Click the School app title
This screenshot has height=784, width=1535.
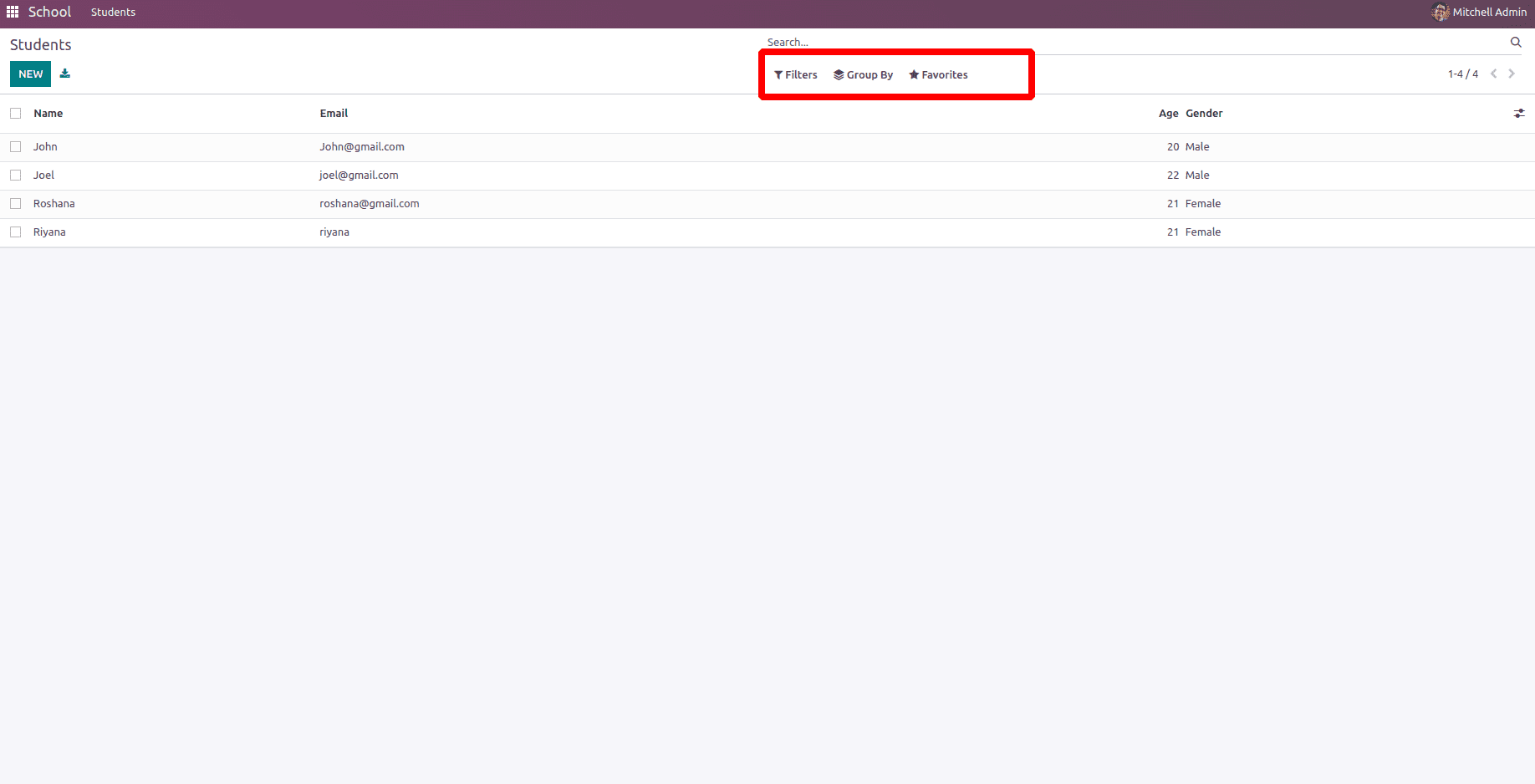(x=49, y=12)
